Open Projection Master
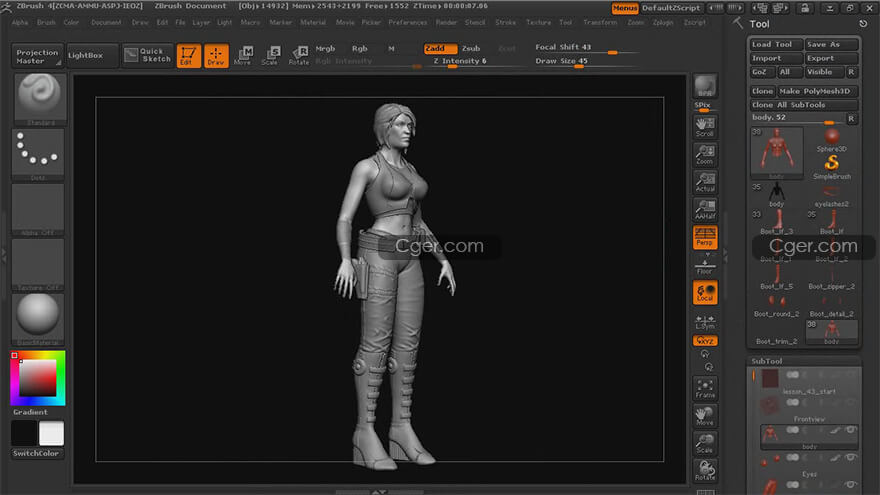This screenshot has width=880, height=495. [x=37, y=56]
